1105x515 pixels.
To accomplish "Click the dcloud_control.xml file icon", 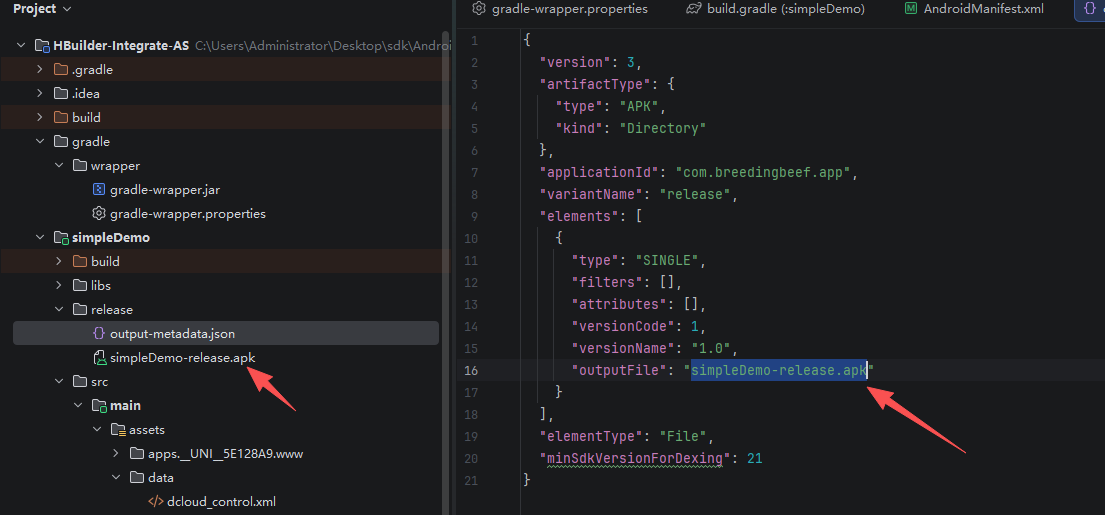I will pos(156,502).
